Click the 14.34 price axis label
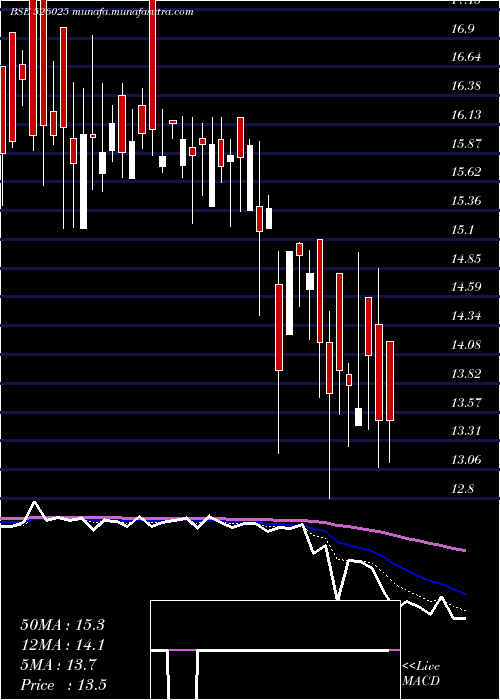Image resolution: width=500 pixels, height=700 pixels. click(x=467, y=316)
